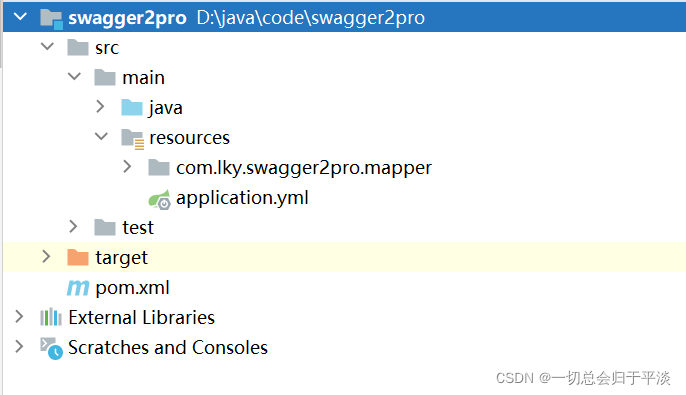Click the Maven pom.xml file icon

(78, 287)
